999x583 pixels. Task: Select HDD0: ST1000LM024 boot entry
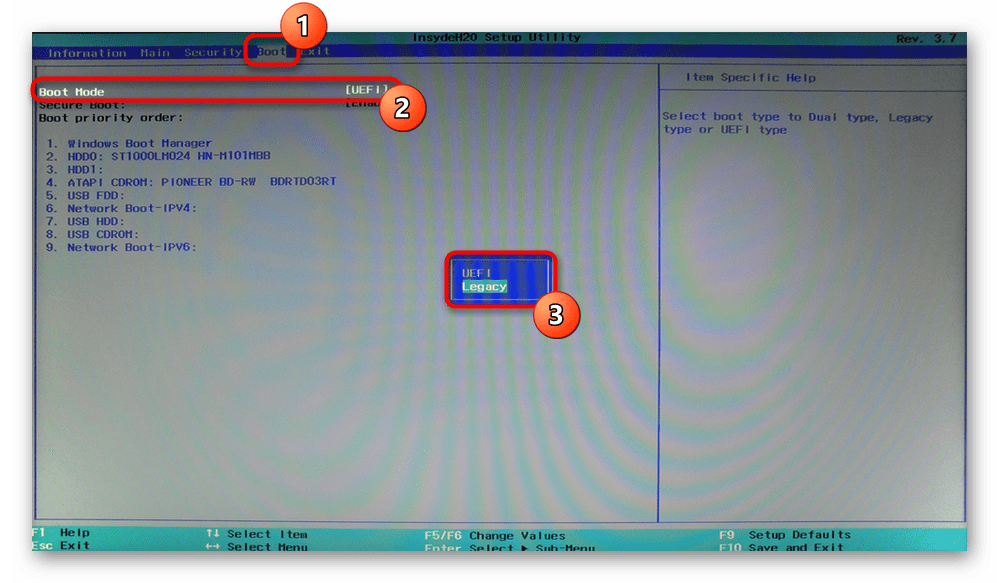[x=158, y=156]
